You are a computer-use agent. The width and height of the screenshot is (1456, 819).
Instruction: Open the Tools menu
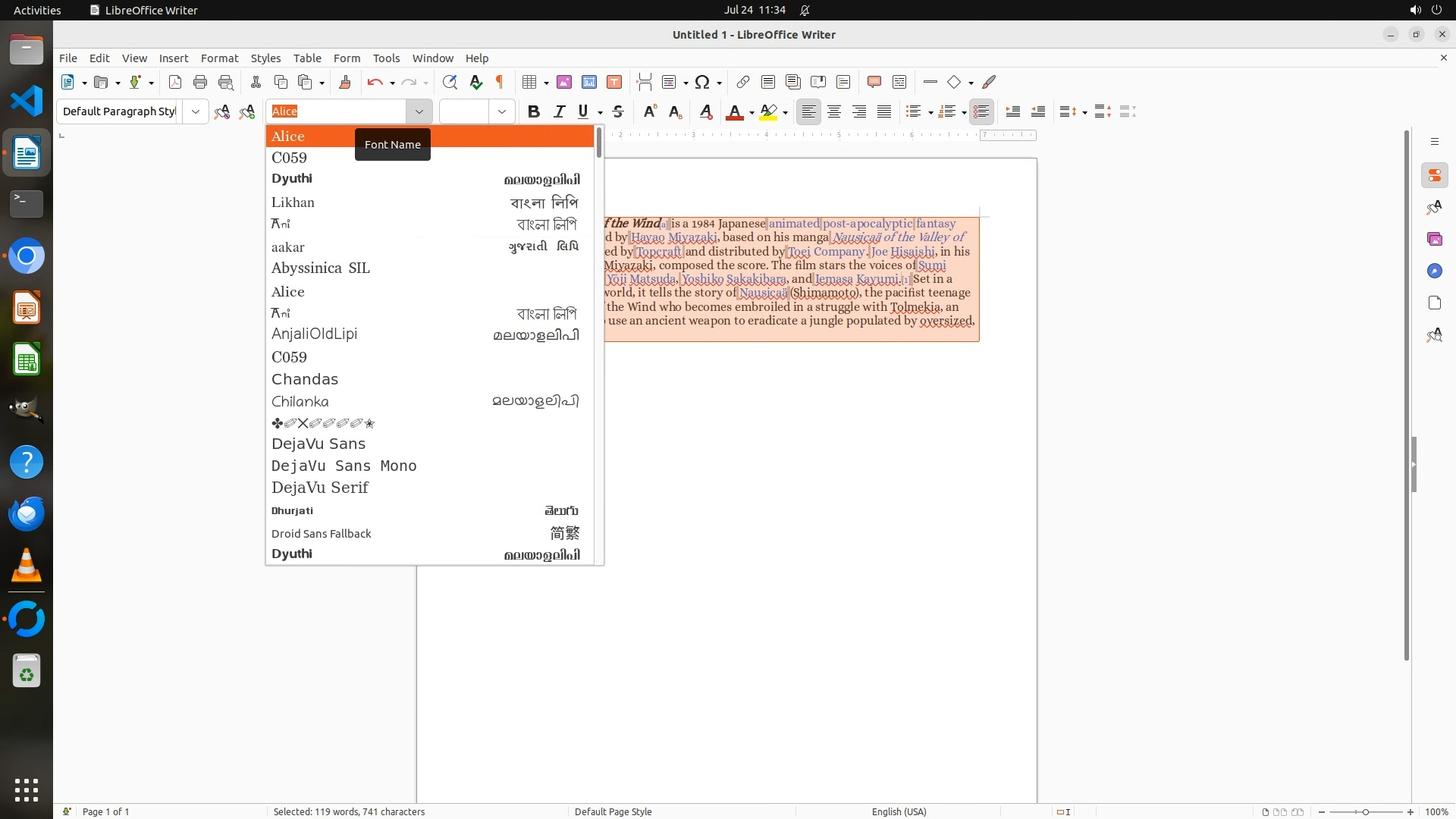pos(386,58)
